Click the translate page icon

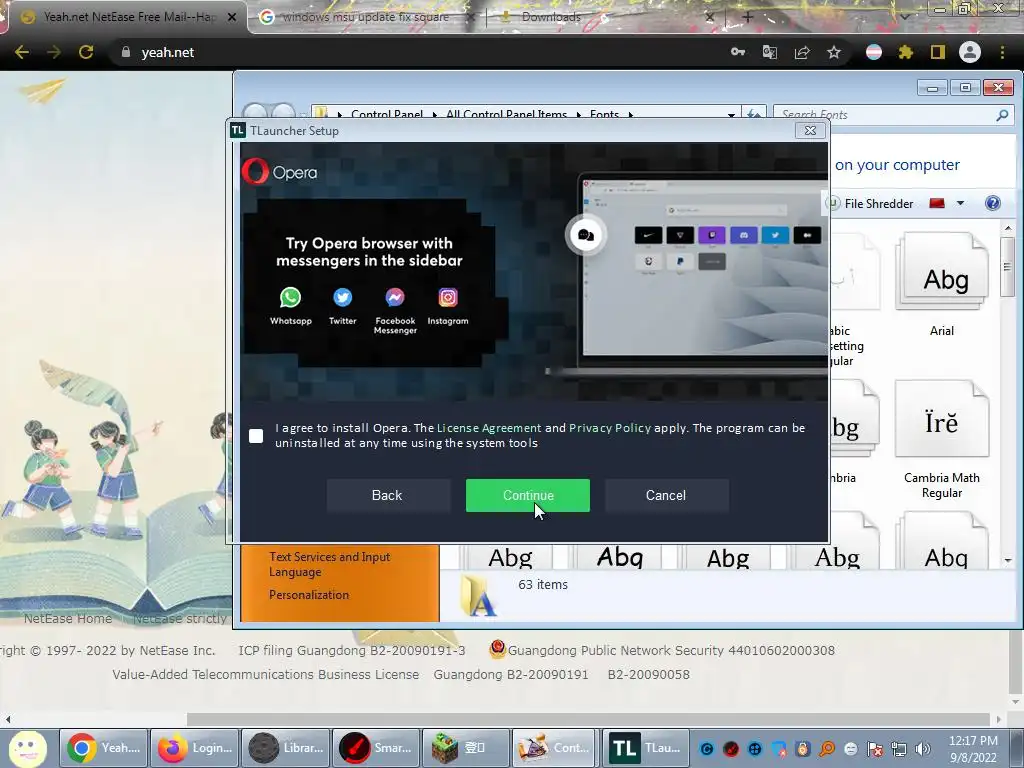[770, 52]
